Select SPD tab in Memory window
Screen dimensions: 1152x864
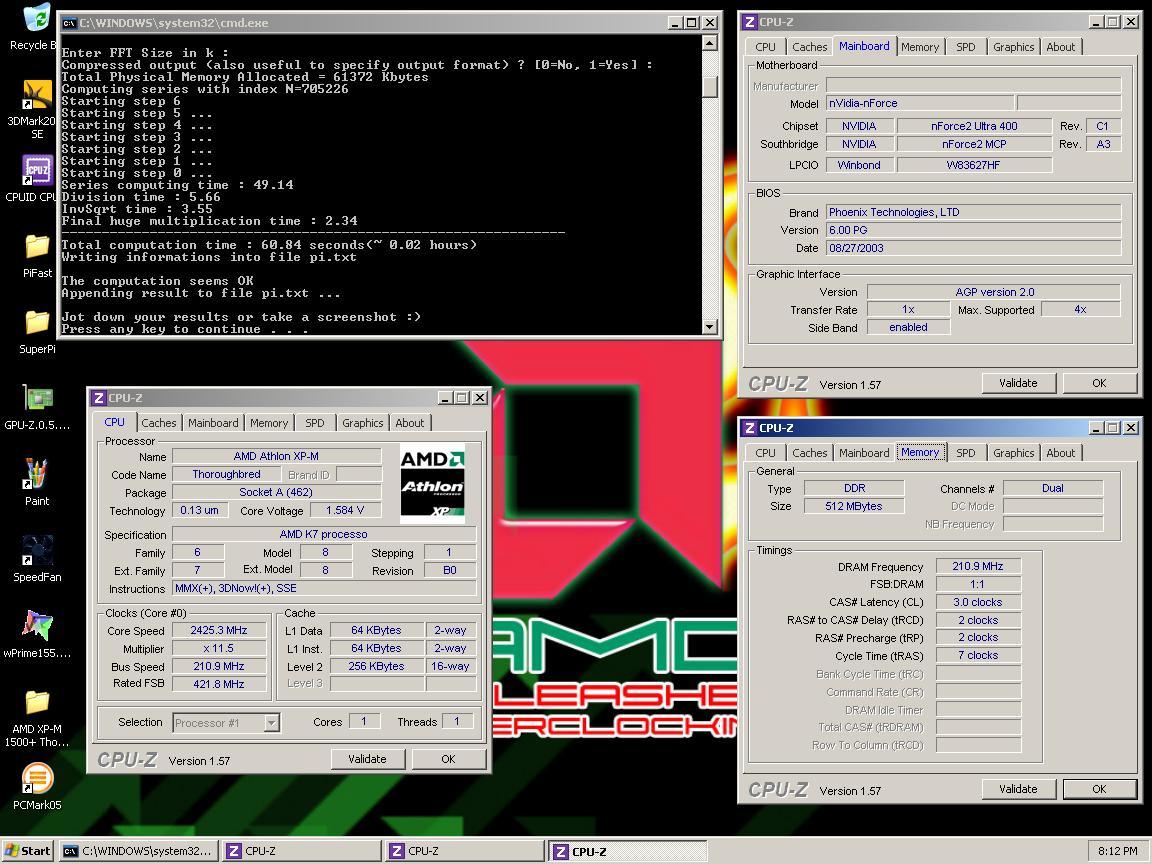click(965, 453)
